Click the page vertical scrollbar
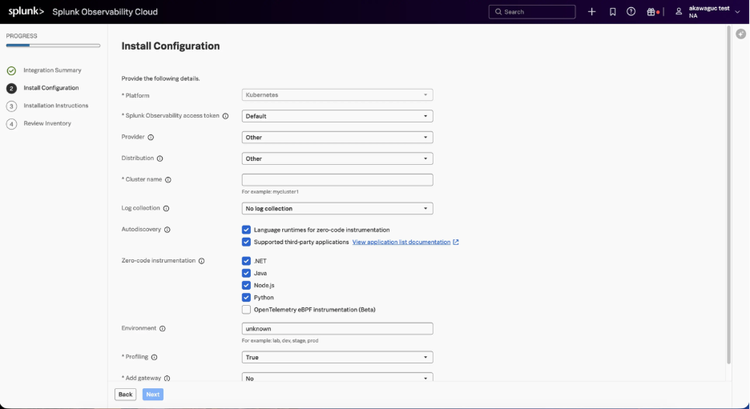This screenshot has width=750, height=409. click(729, 195)
